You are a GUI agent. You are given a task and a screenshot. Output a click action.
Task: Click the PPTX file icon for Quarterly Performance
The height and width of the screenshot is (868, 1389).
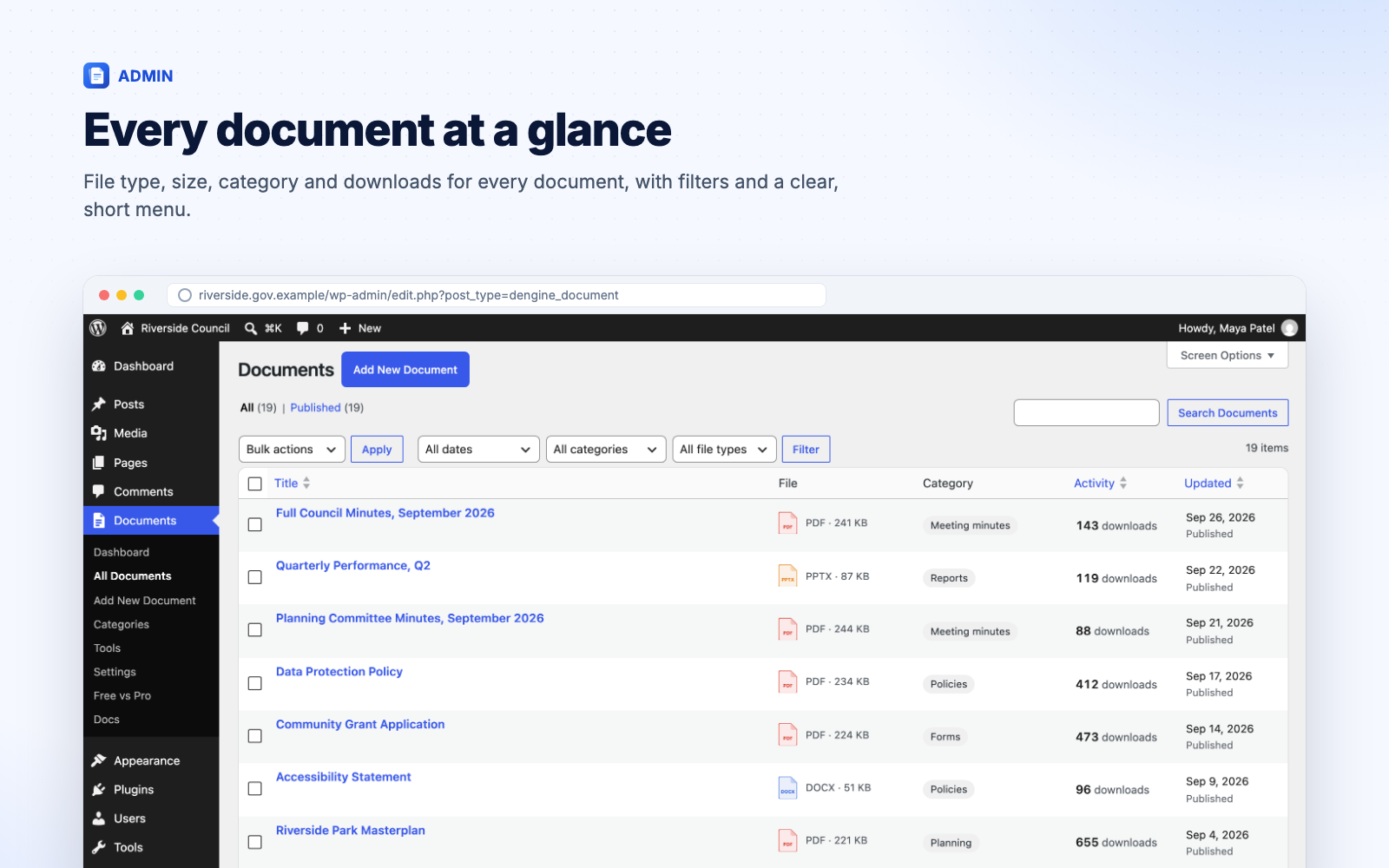click(787, 576)
